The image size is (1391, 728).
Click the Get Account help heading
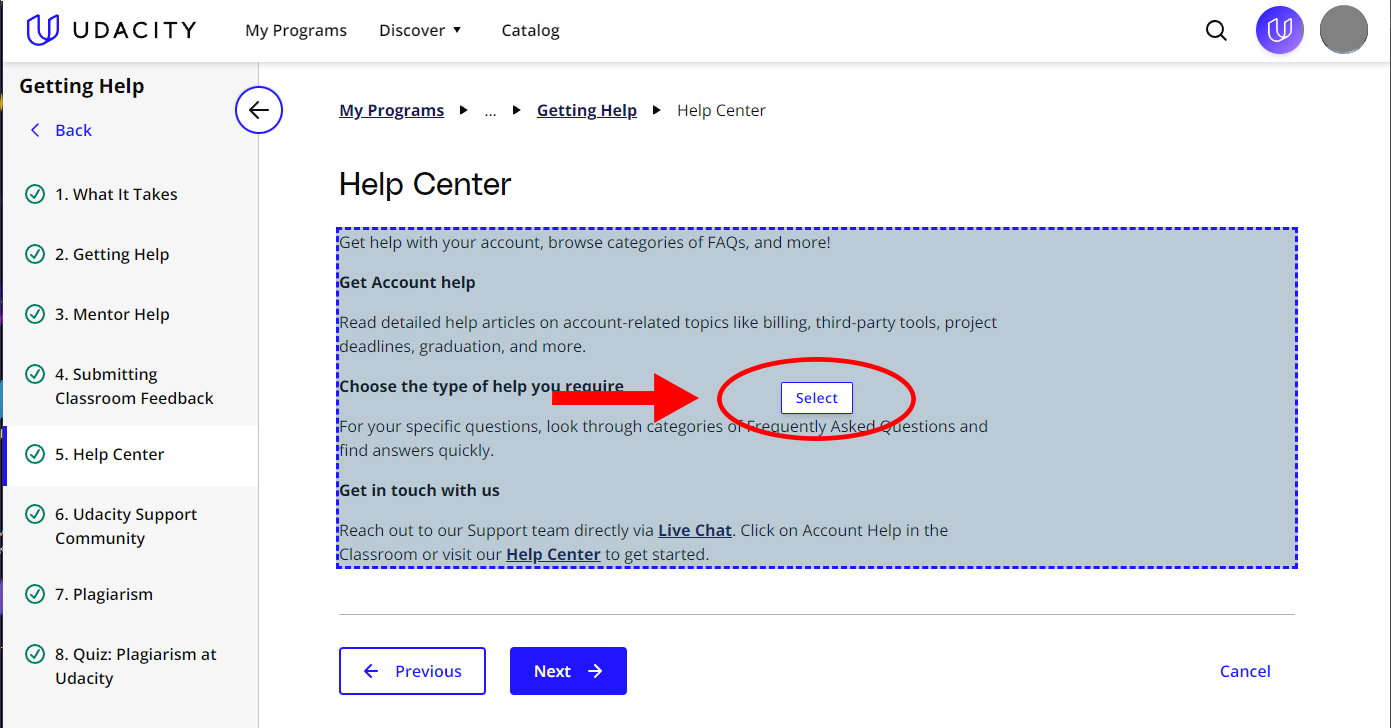click(x=407, y=282)
